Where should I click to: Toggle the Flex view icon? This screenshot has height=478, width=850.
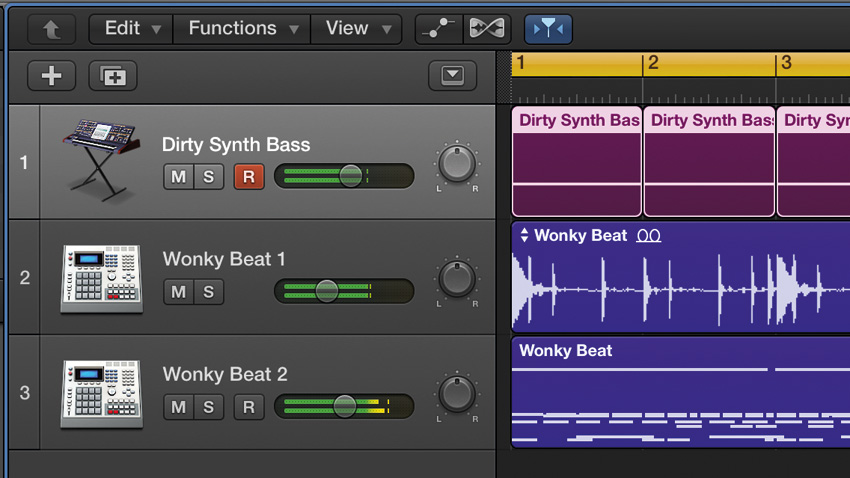click(487, 29)
